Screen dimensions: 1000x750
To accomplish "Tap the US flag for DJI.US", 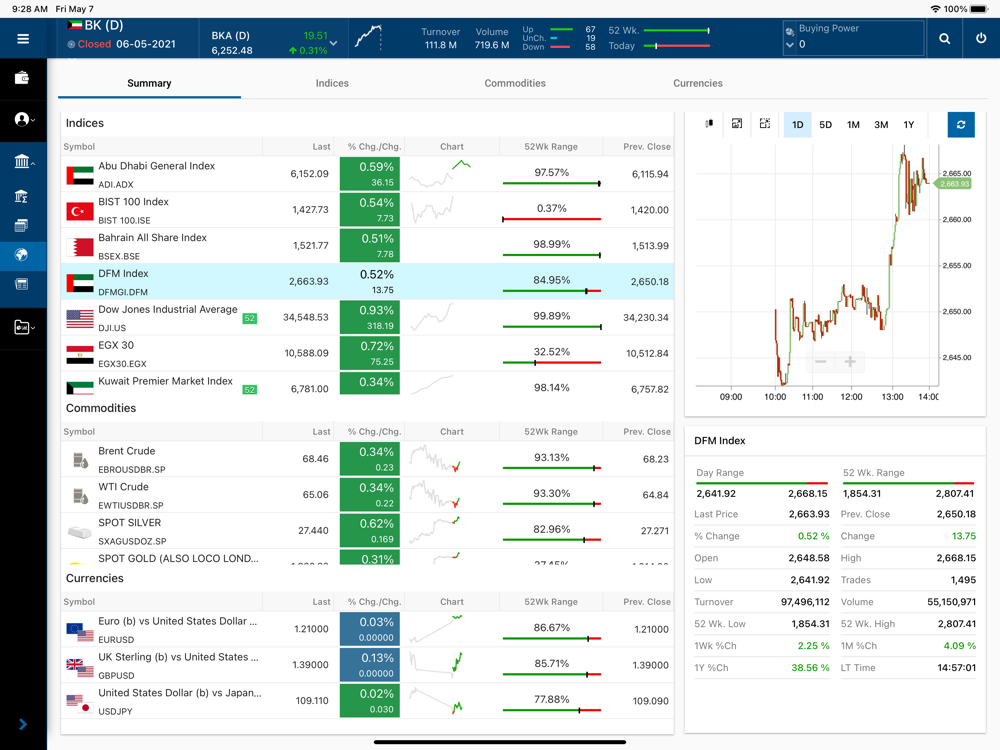I will pos(80,319).
